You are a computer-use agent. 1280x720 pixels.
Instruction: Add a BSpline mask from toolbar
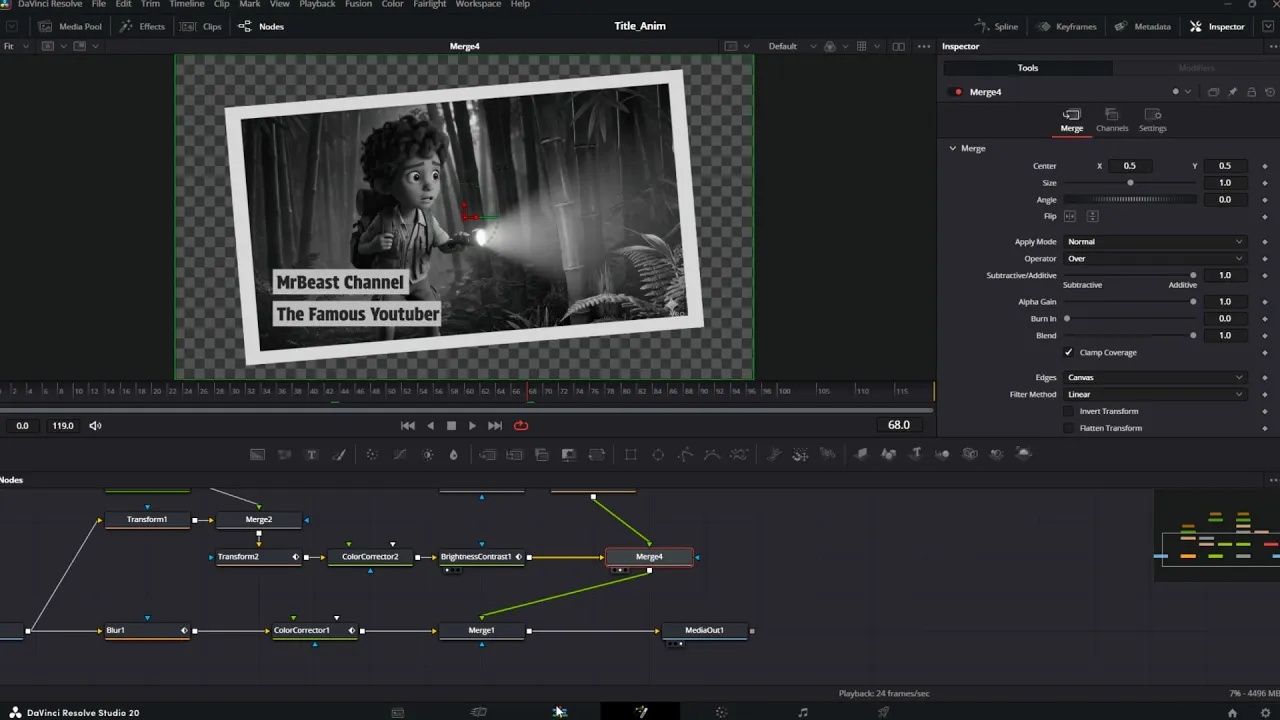coord(711,454)
